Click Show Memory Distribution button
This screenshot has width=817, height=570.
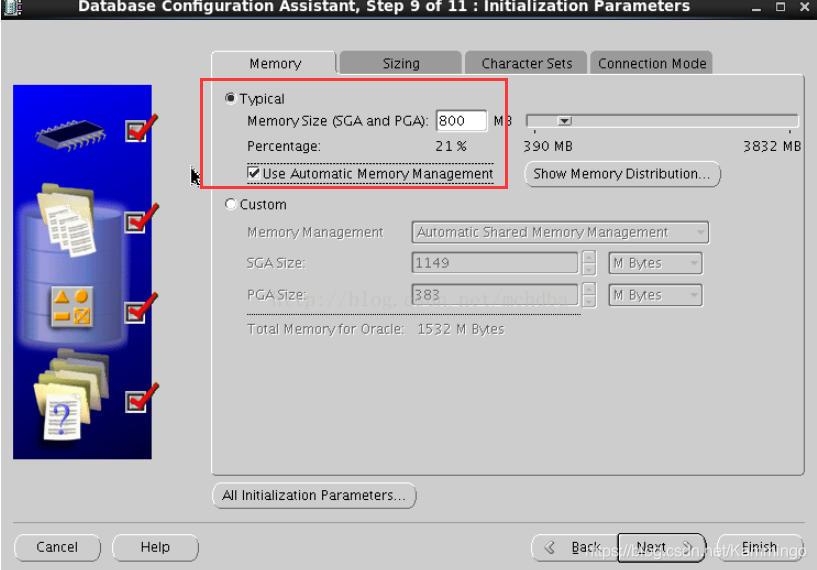coord(622,174)
